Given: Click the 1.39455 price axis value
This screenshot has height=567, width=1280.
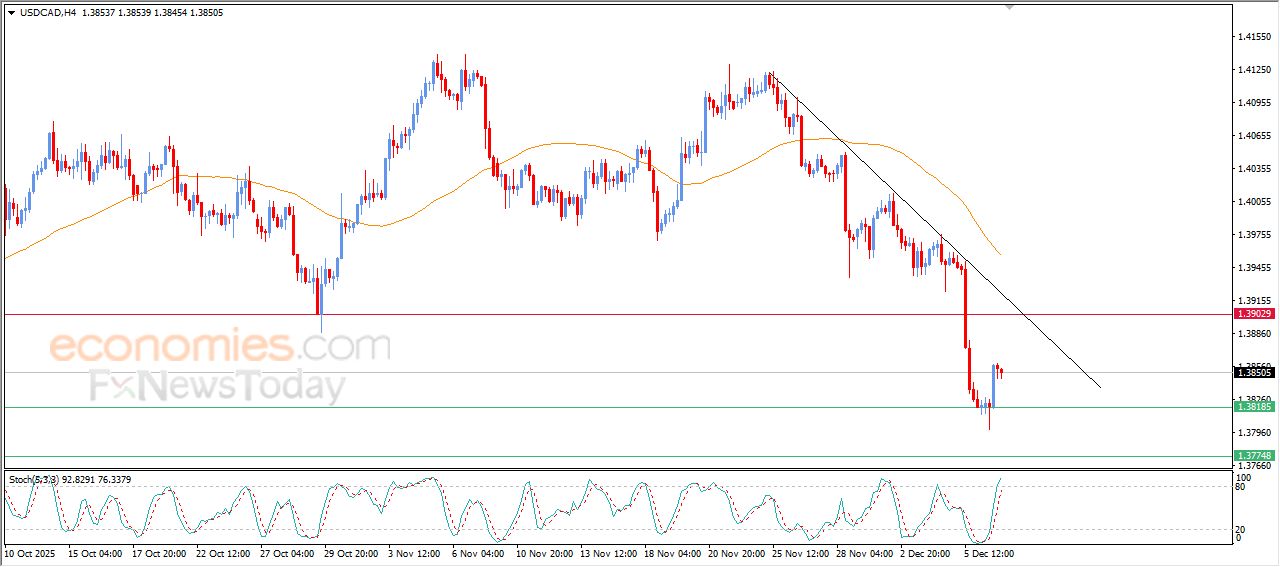Looking at the screenshot, I should pos(1254,268).
